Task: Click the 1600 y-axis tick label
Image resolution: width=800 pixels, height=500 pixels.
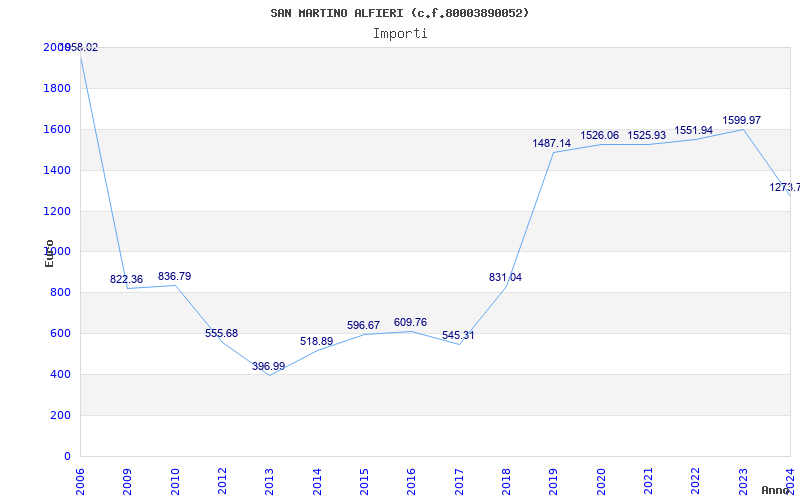Action: tap(57, 129)
